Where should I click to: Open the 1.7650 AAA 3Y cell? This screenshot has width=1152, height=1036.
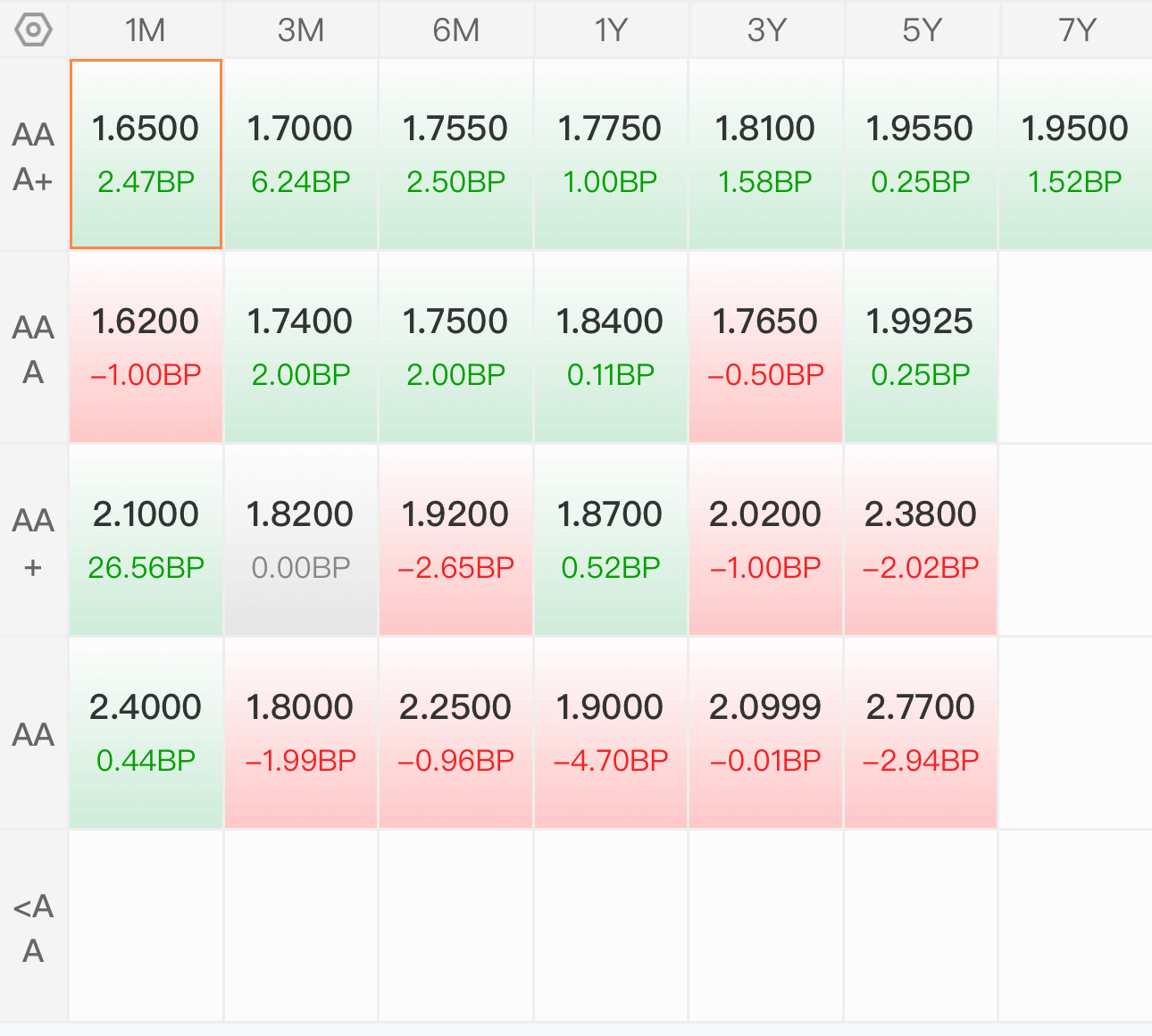pyautogui.click(x=765, y=347)
